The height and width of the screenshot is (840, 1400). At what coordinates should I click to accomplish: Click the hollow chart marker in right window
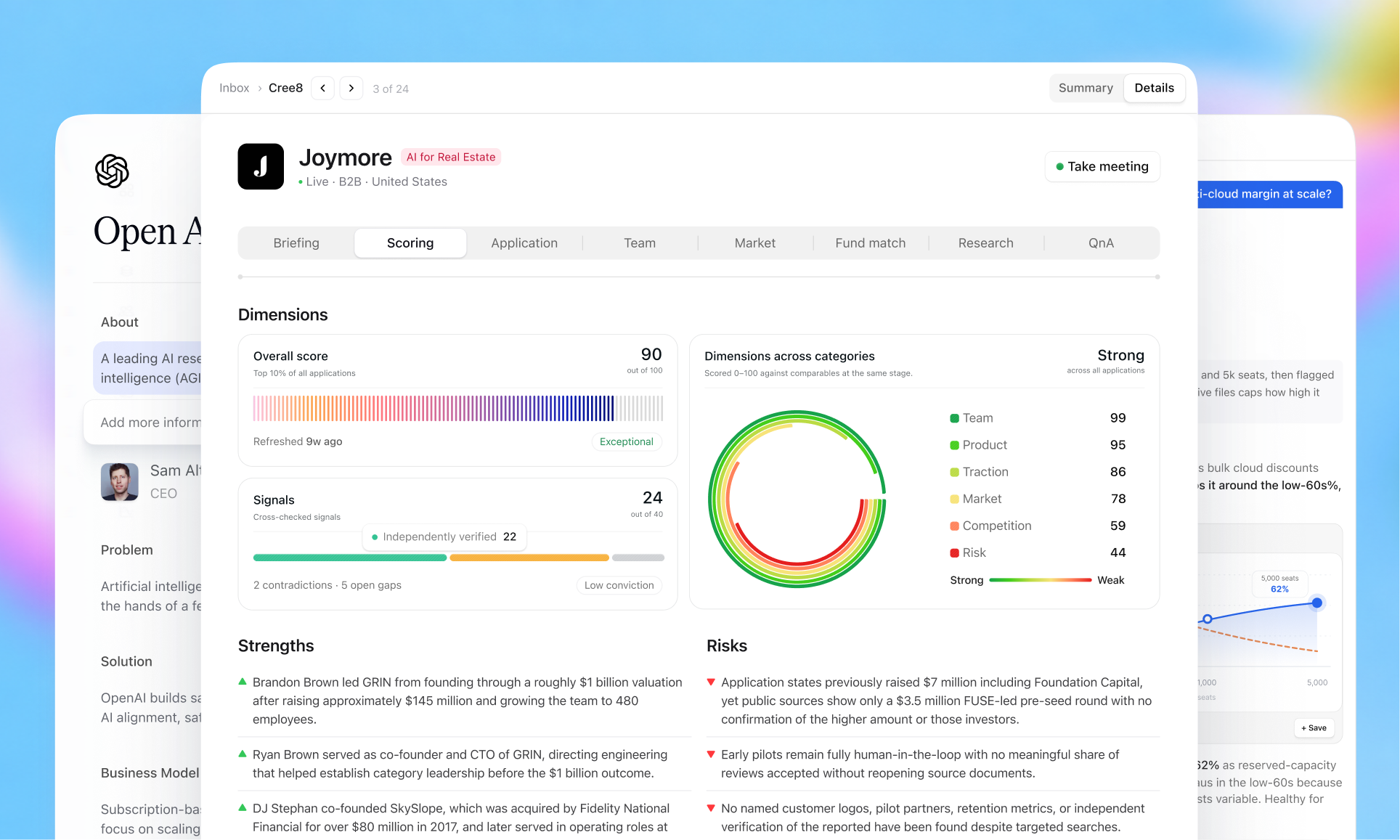tap(1208, 619)
